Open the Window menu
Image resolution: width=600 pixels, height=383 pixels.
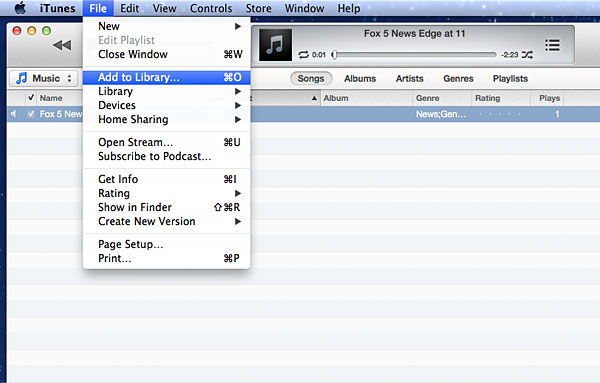(x=304, y=8)
